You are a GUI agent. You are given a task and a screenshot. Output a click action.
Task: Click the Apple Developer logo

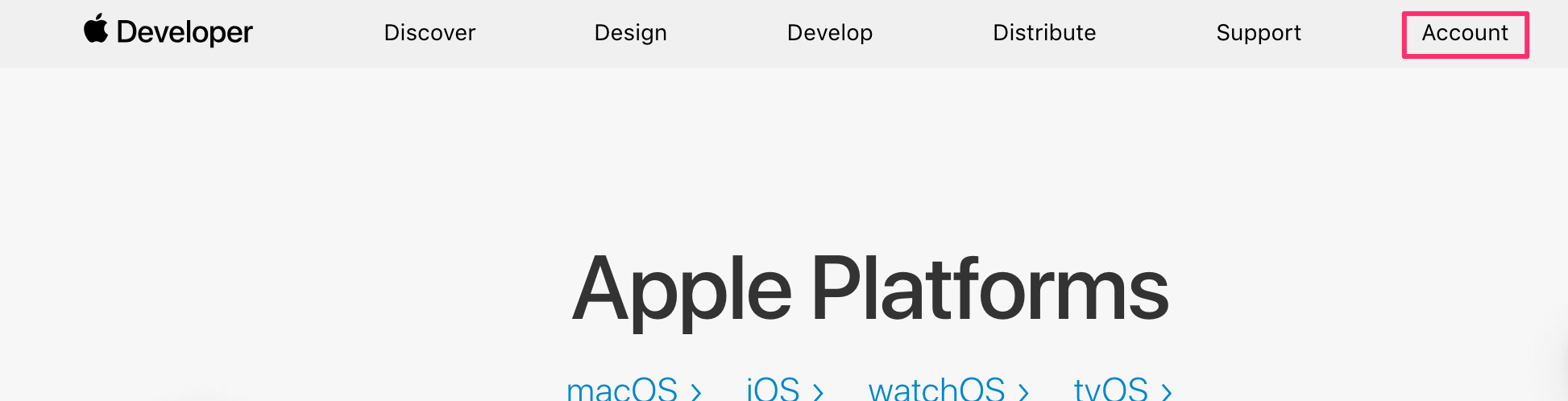[x=168, y=31]
